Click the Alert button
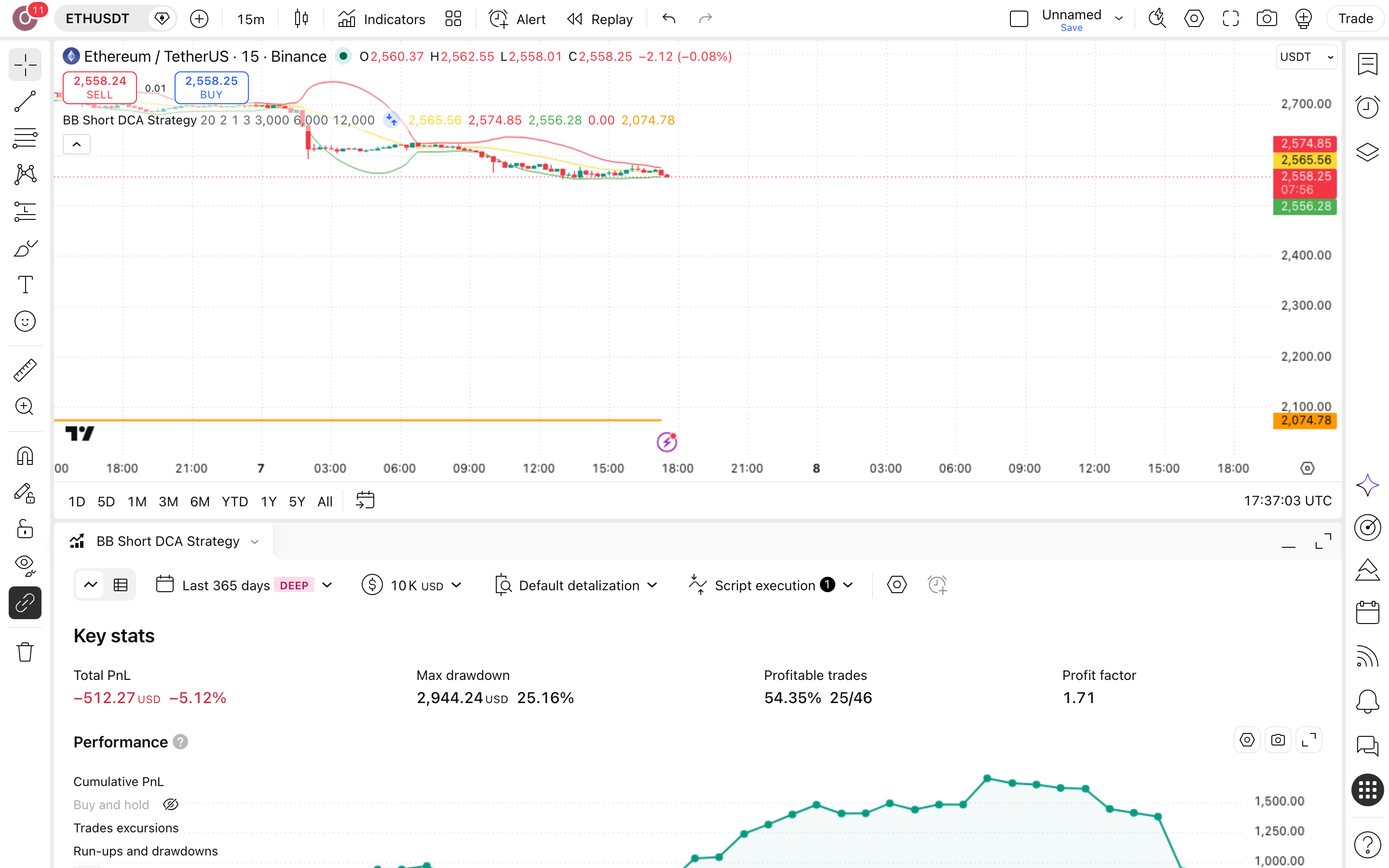 [517, 19]
